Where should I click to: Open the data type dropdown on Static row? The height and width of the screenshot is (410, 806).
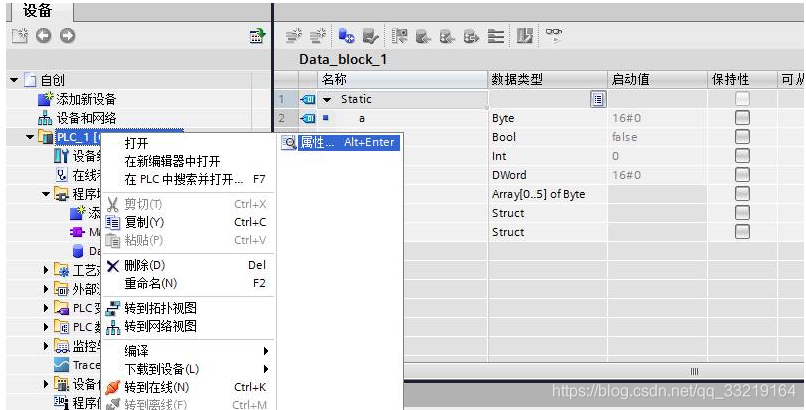pos(598,99)
